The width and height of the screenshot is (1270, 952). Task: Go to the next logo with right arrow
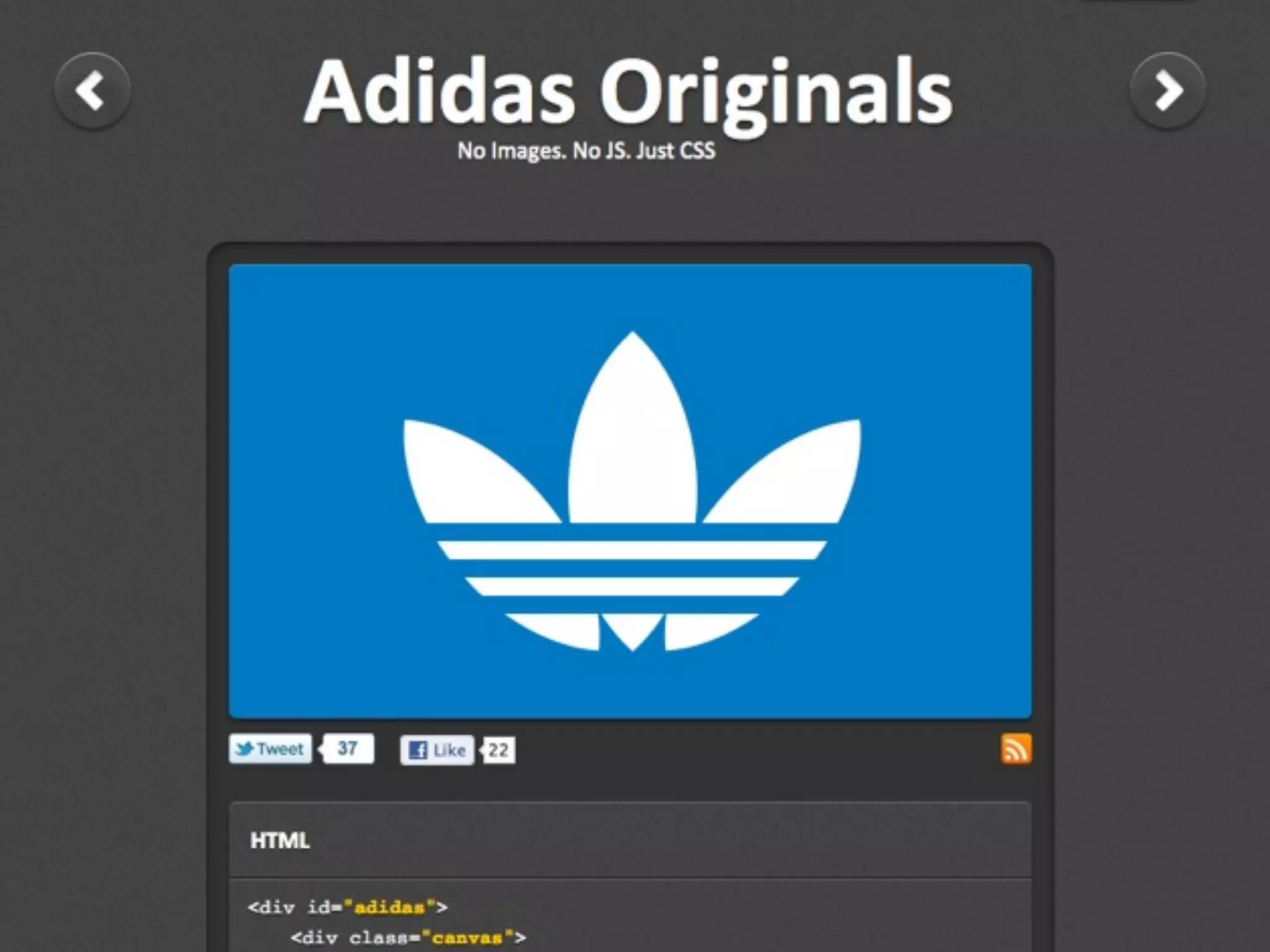pos(1168,90)
